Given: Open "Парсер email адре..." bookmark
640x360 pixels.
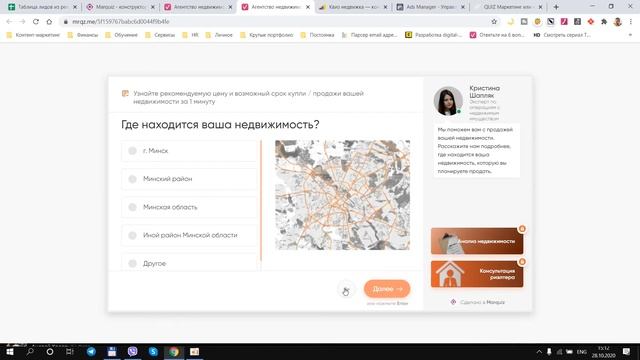Looking at the screenshot, I should point(369,35).
